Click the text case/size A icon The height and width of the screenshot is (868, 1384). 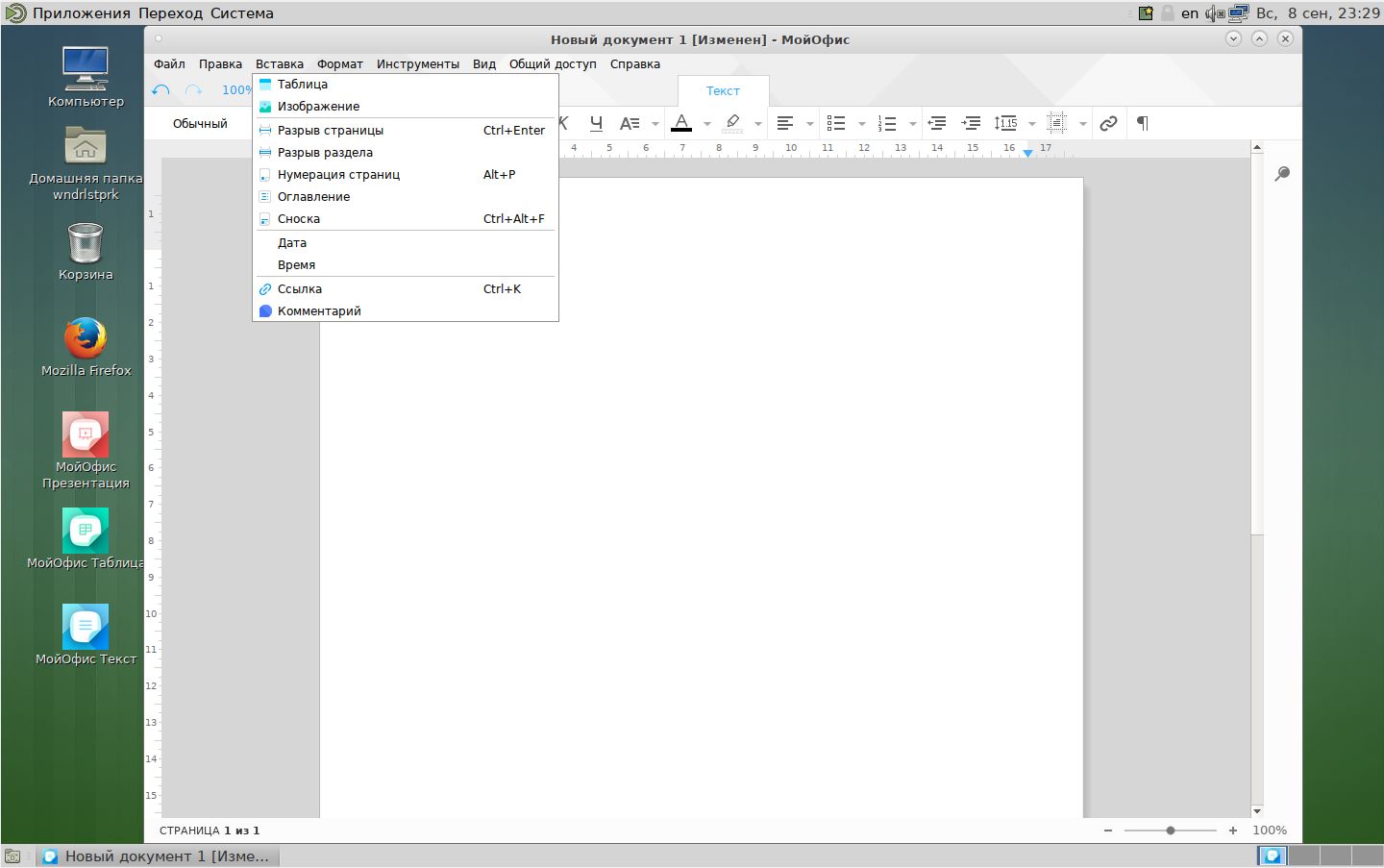[x=630, y=123]
